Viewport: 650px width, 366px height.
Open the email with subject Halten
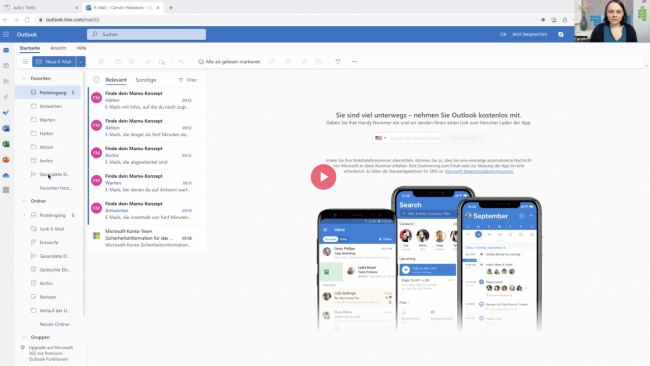pyautogui.click(x=147, y=100)
